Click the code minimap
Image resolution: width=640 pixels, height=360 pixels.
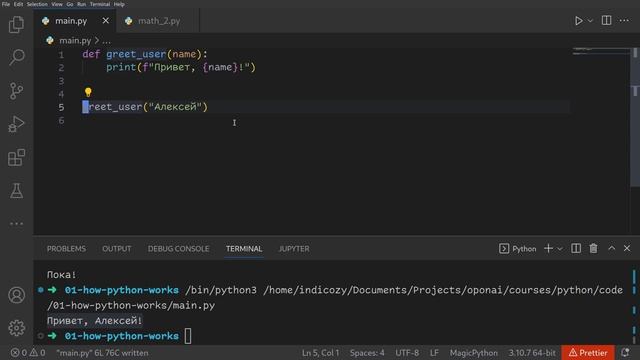coord(601,51)
